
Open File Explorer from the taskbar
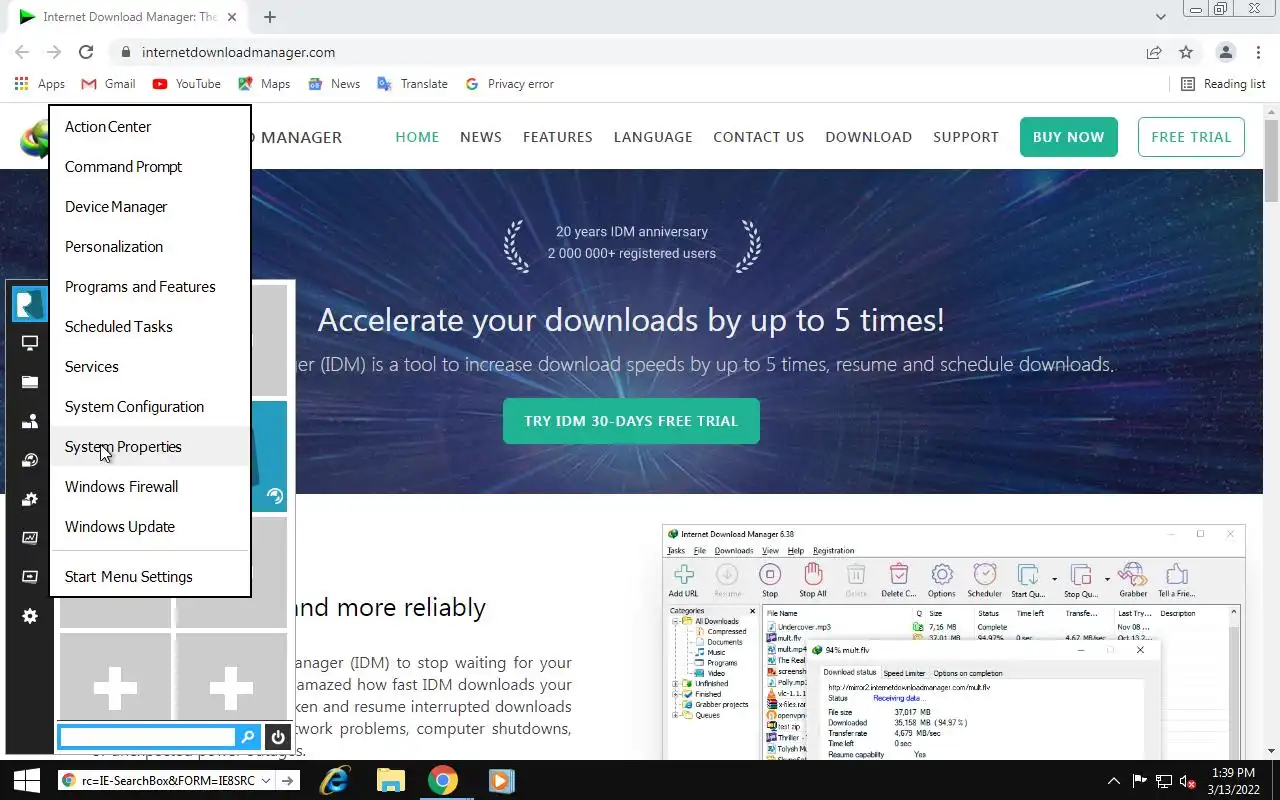click(x=390, y=780)
